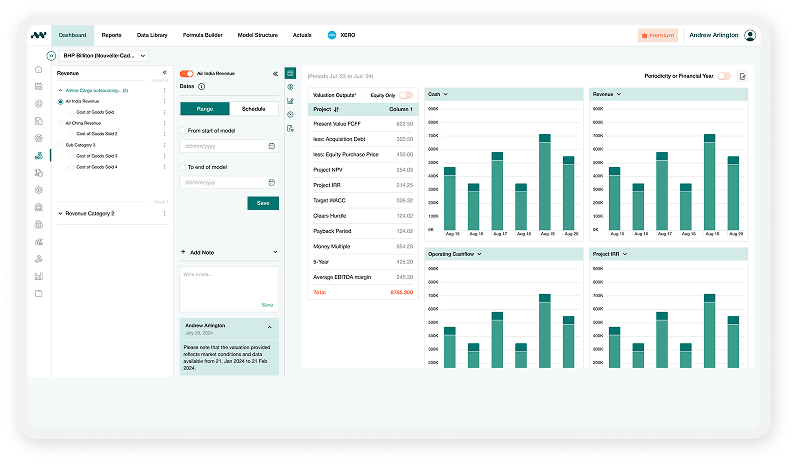The image size is (794, 465).
Task: Switch to the Schedule tab
Action: [254, 109]
